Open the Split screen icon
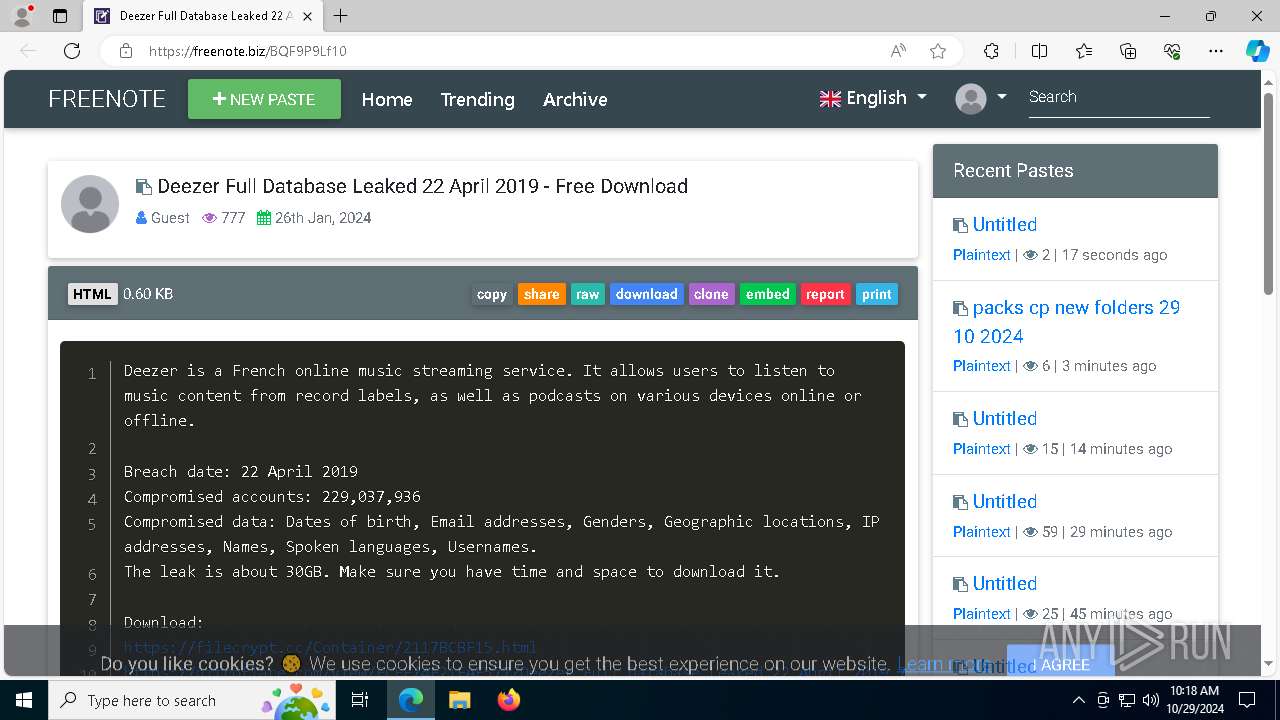1280x720 pixels. (x=1039, y=51)
